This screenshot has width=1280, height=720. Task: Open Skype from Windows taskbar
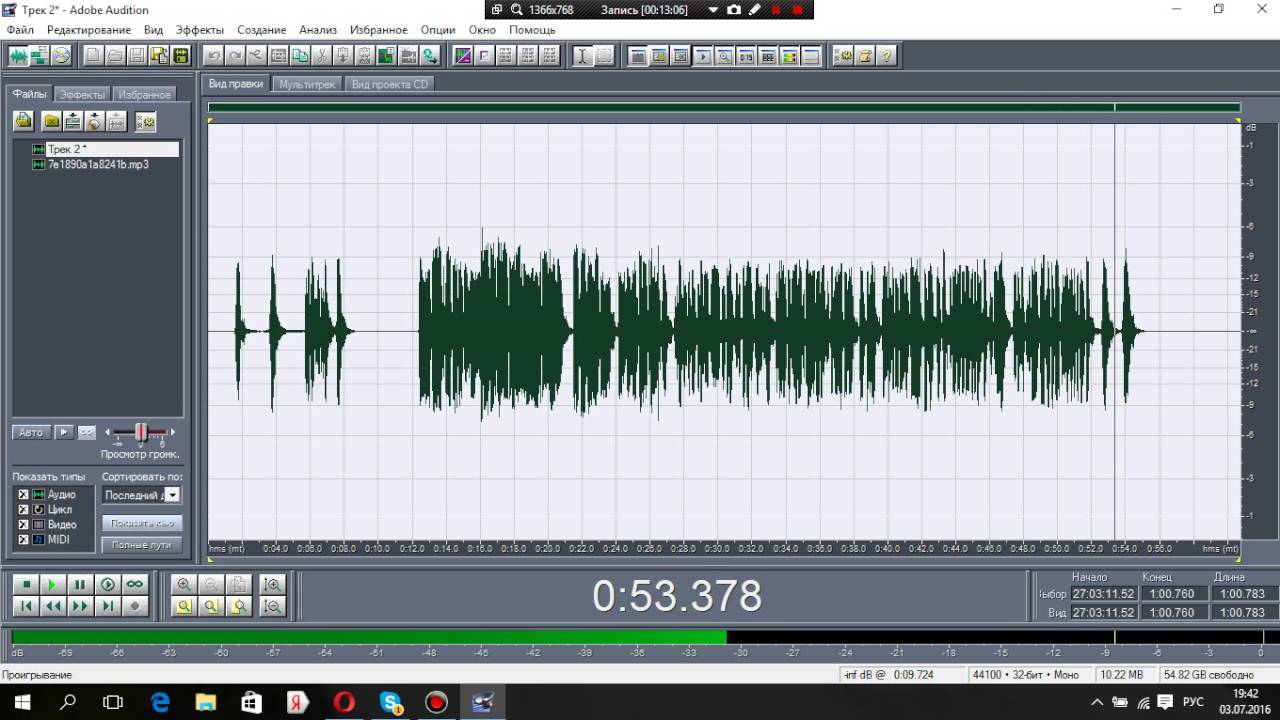click(x=390, y=702)
